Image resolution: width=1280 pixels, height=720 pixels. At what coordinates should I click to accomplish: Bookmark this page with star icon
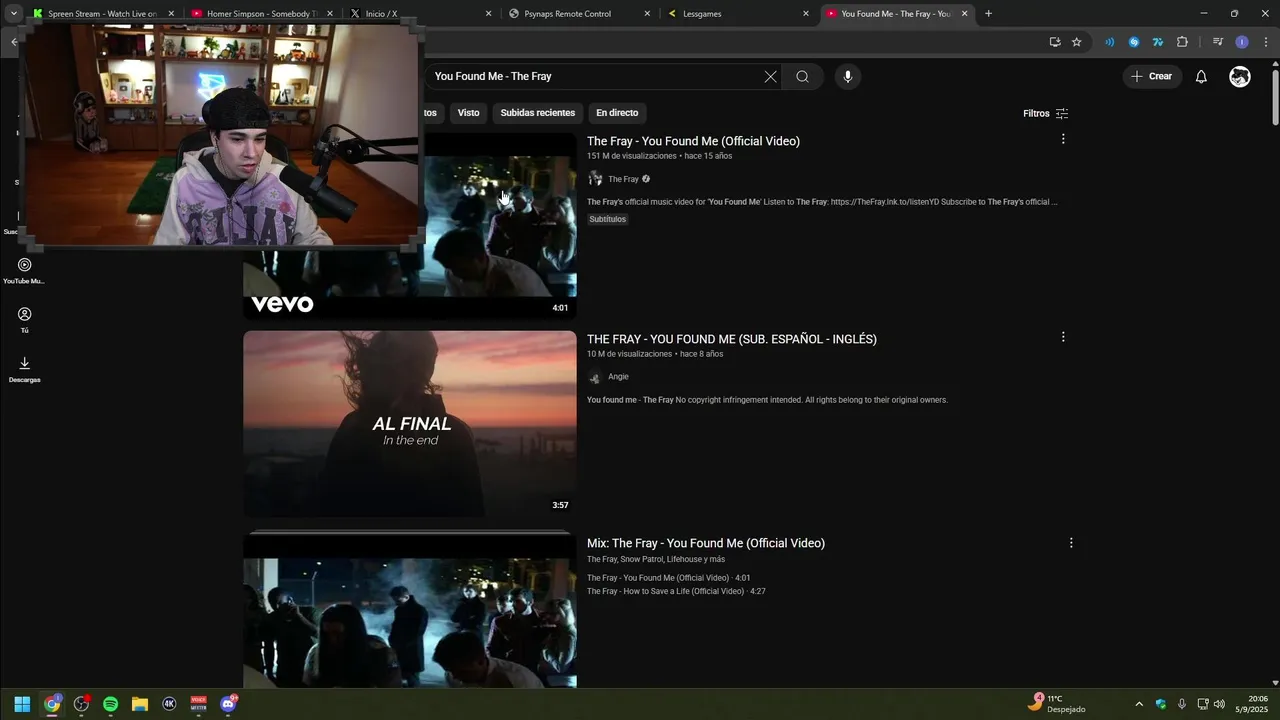click(x=1077, y=42)
